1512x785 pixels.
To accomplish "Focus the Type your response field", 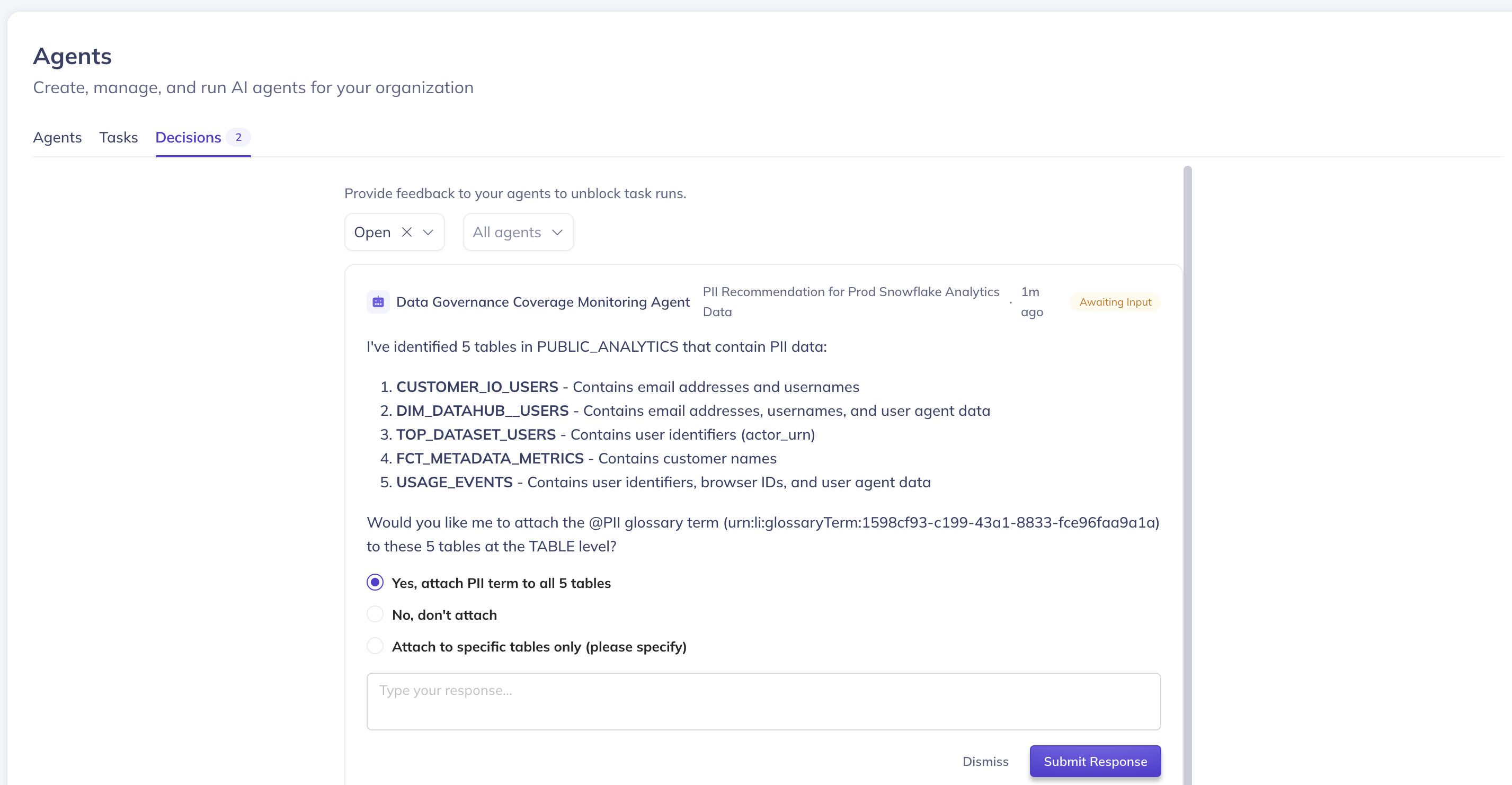I will (763, 701).
